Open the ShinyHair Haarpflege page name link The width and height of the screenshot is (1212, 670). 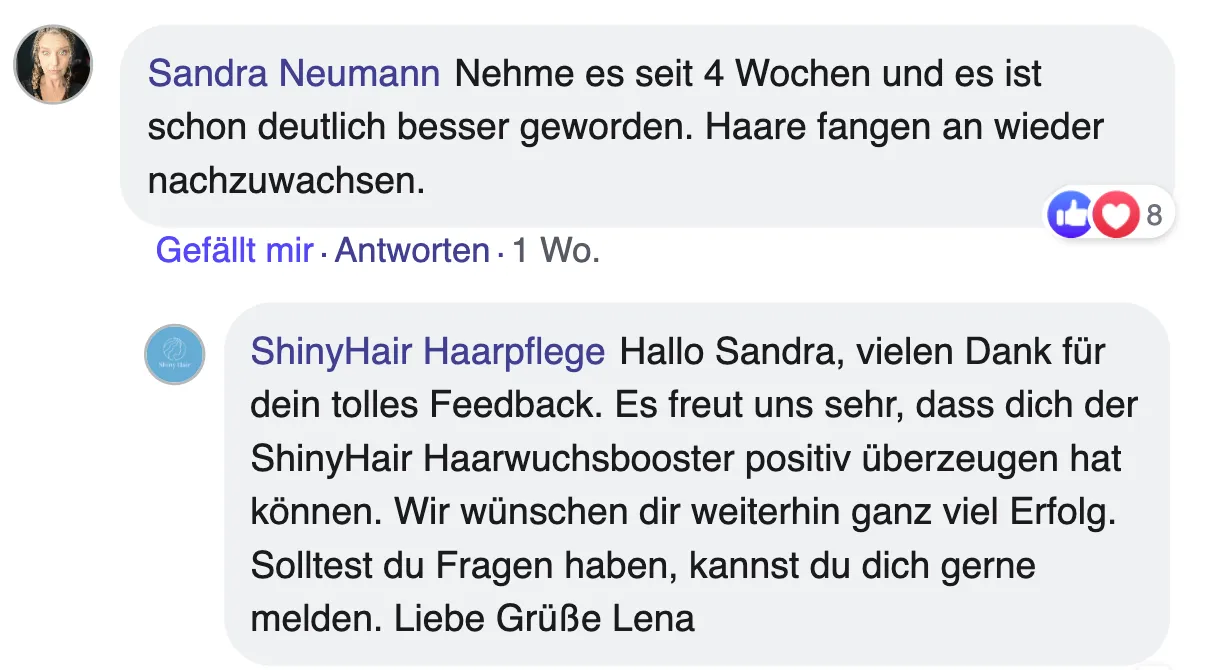pos(428,352)
